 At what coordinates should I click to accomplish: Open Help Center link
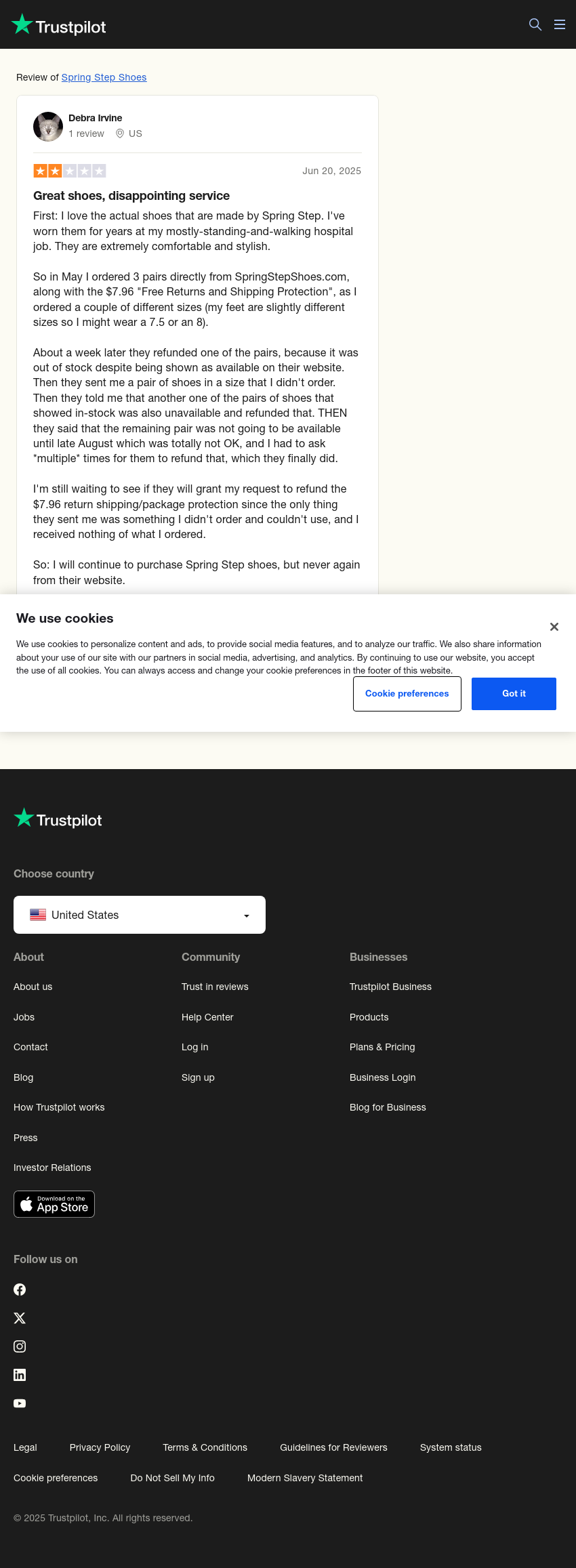tap(207, 1017)
